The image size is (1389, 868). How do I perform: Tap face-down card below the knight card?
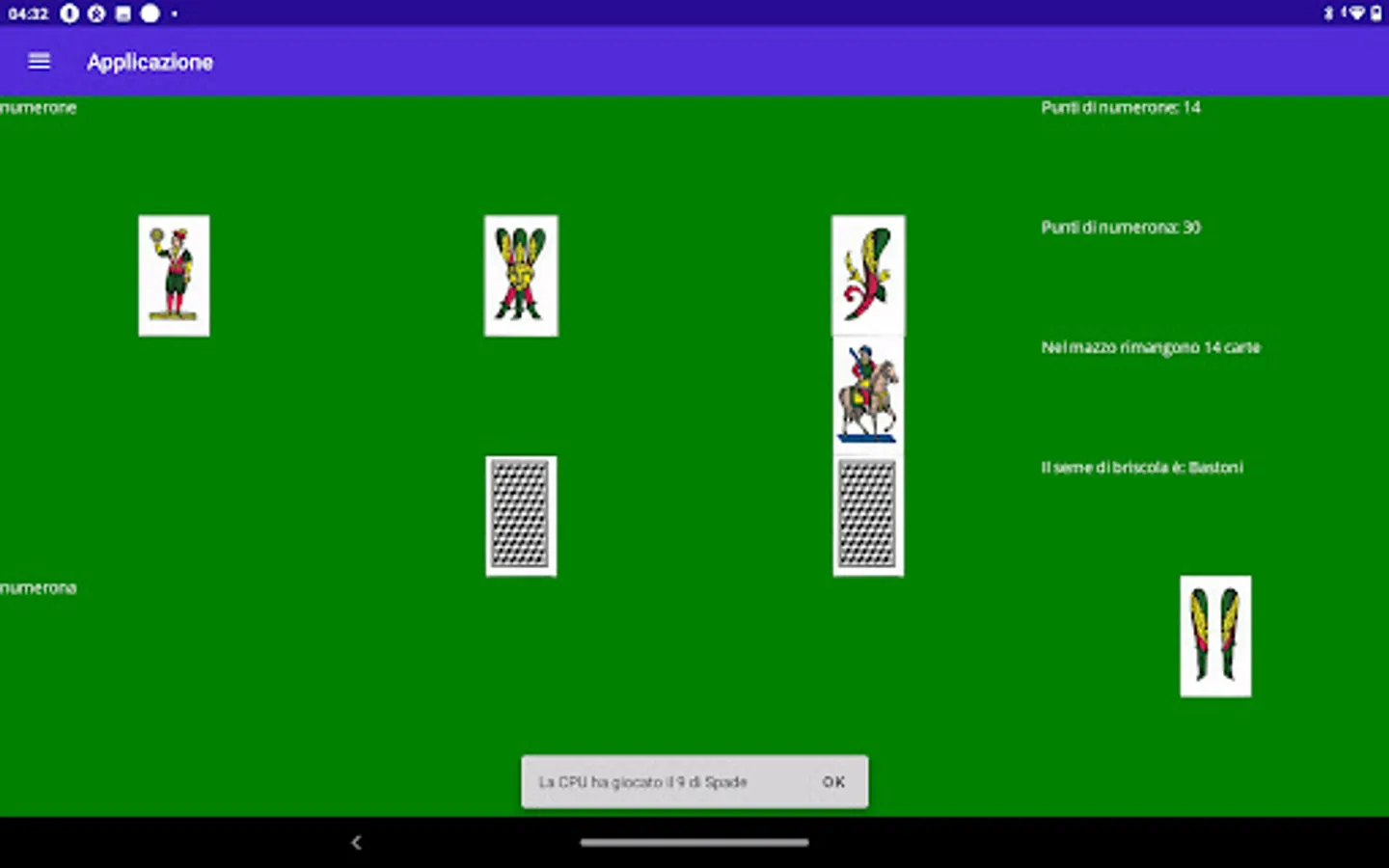pyautogui.click(x=868, y=516)
